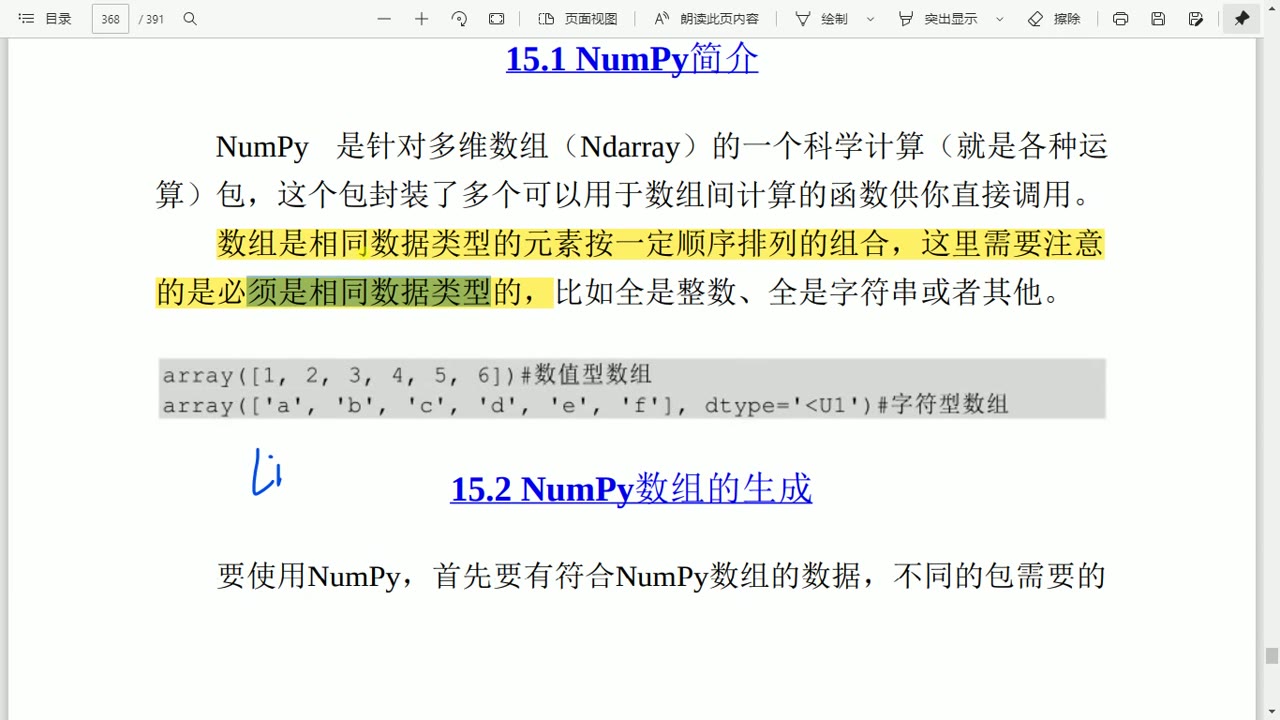Open the 15.1 NumPy简介 heading link

click(632, 59)
